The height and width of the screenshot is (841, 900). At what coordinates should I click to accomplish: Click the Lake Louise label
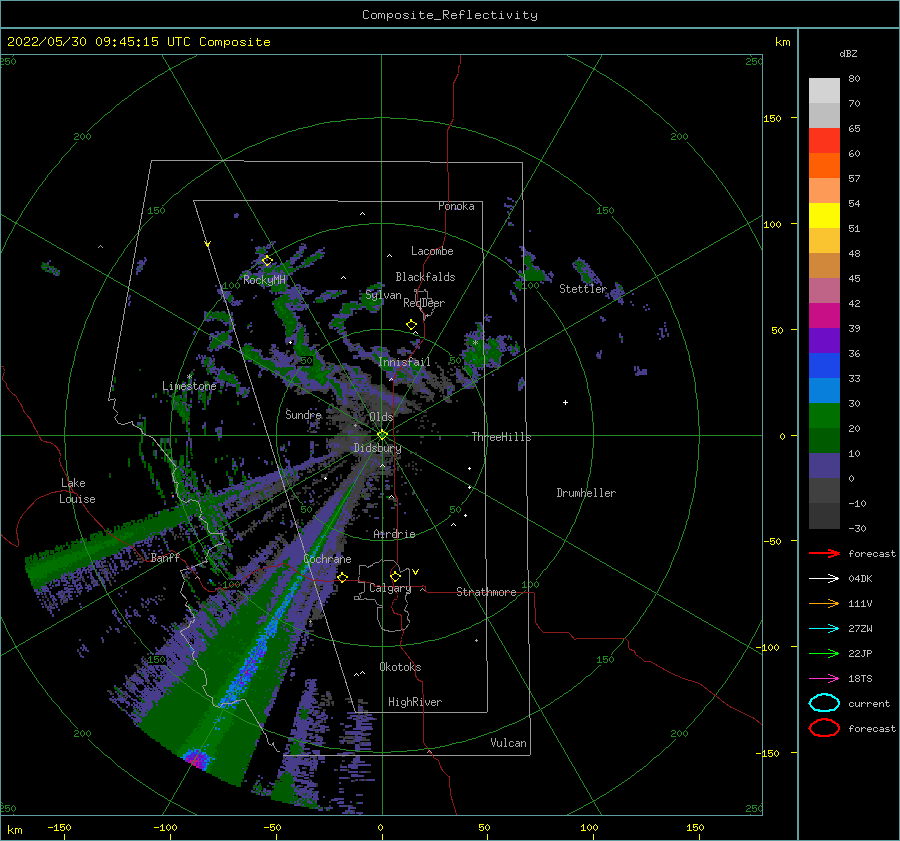point(77,491)
